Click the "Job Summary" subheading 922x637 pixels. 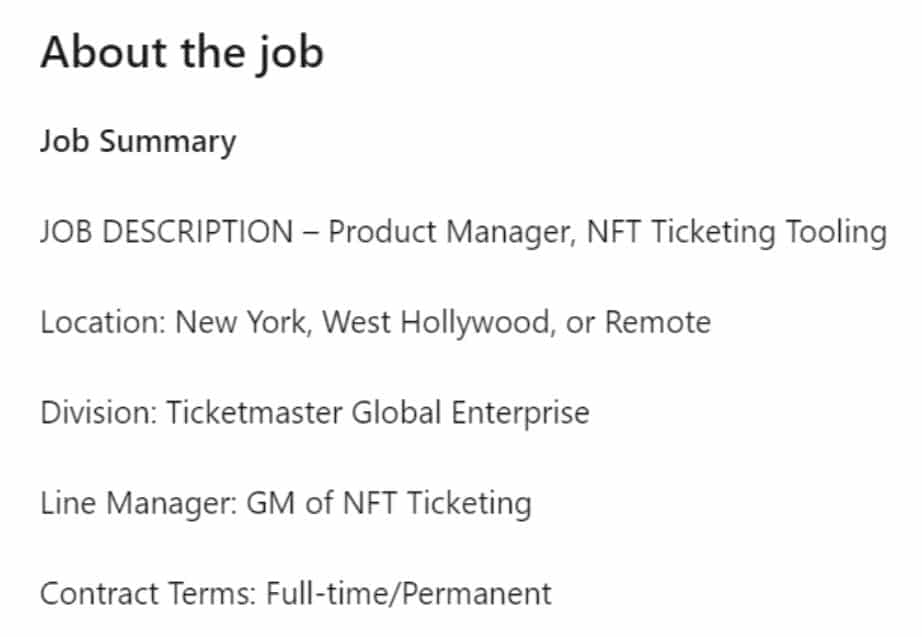(x=138, y=142)
